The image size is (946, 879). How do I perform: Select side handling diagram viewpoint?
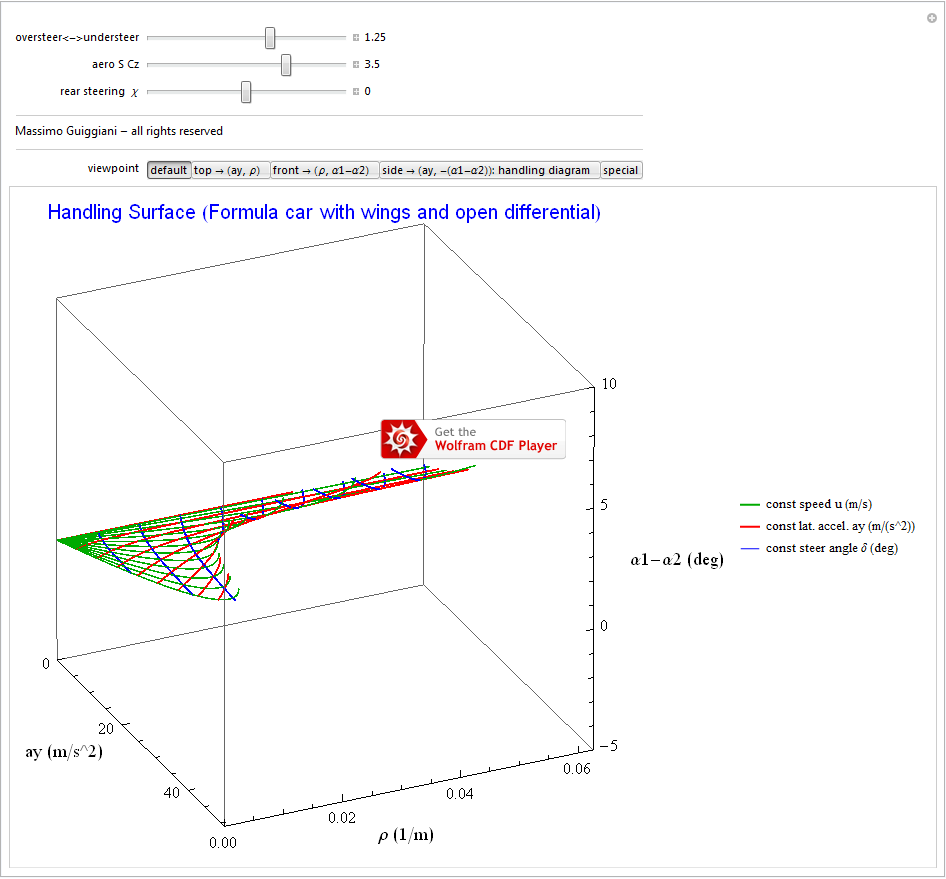click(x=489, y=170)
